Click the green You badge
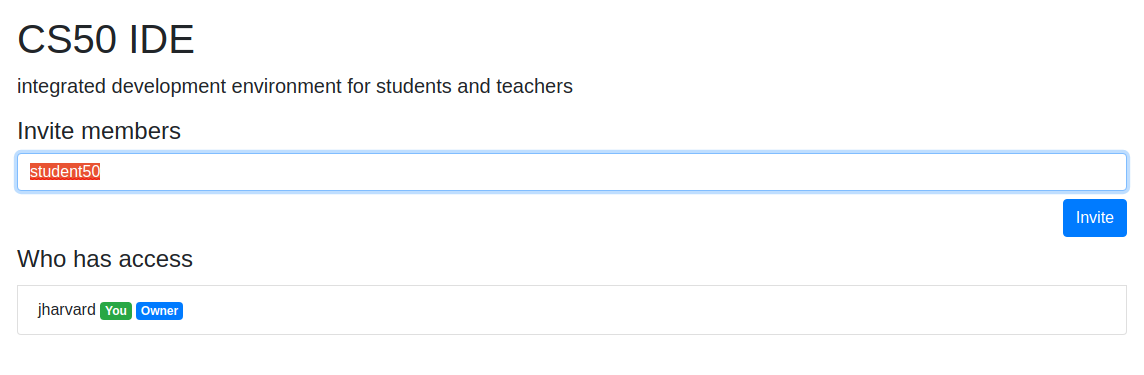 coord(116,311)
